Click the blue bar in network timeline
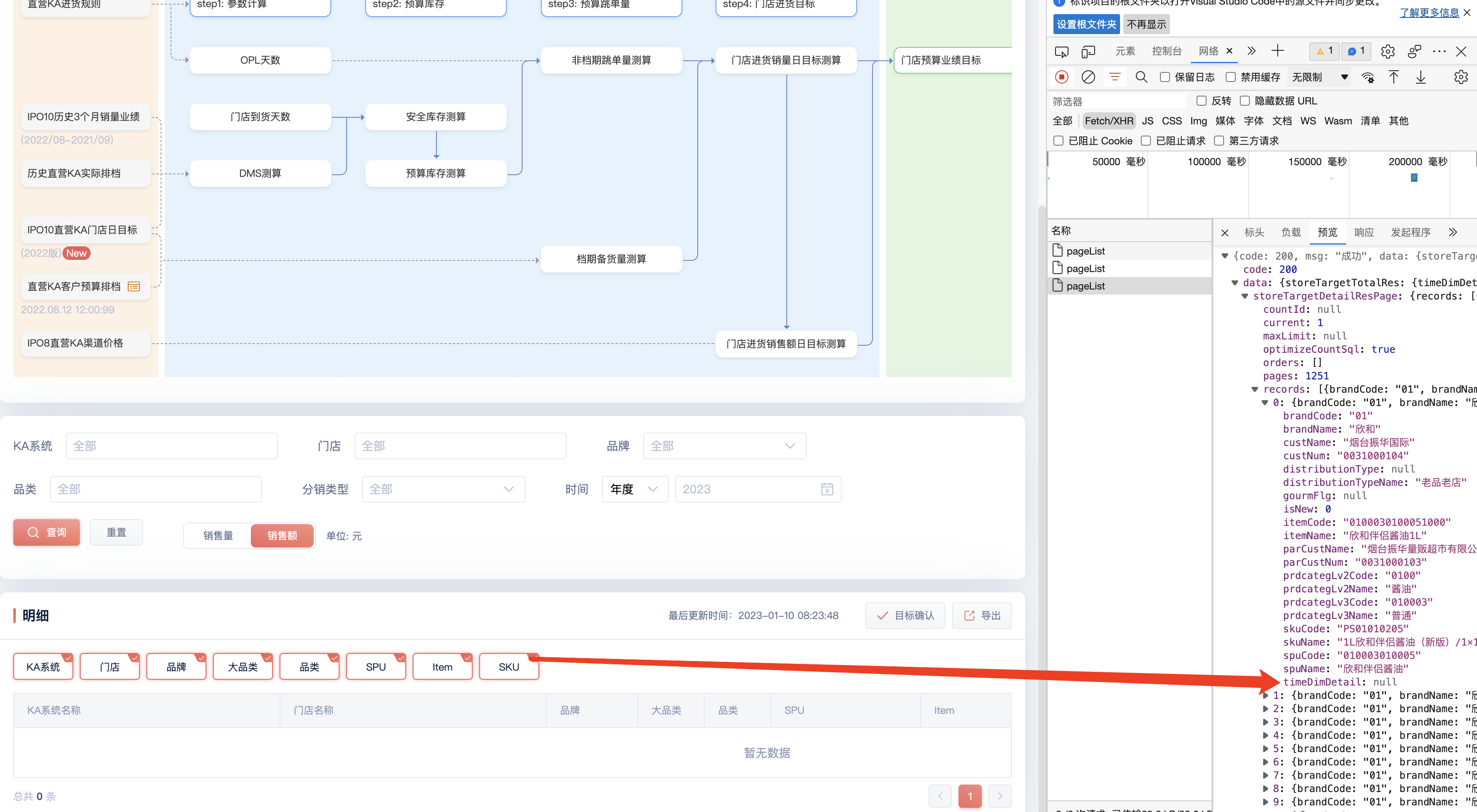Image resolution: width=1477 pixels, height=812 pixels. [x=1414, y=178]
